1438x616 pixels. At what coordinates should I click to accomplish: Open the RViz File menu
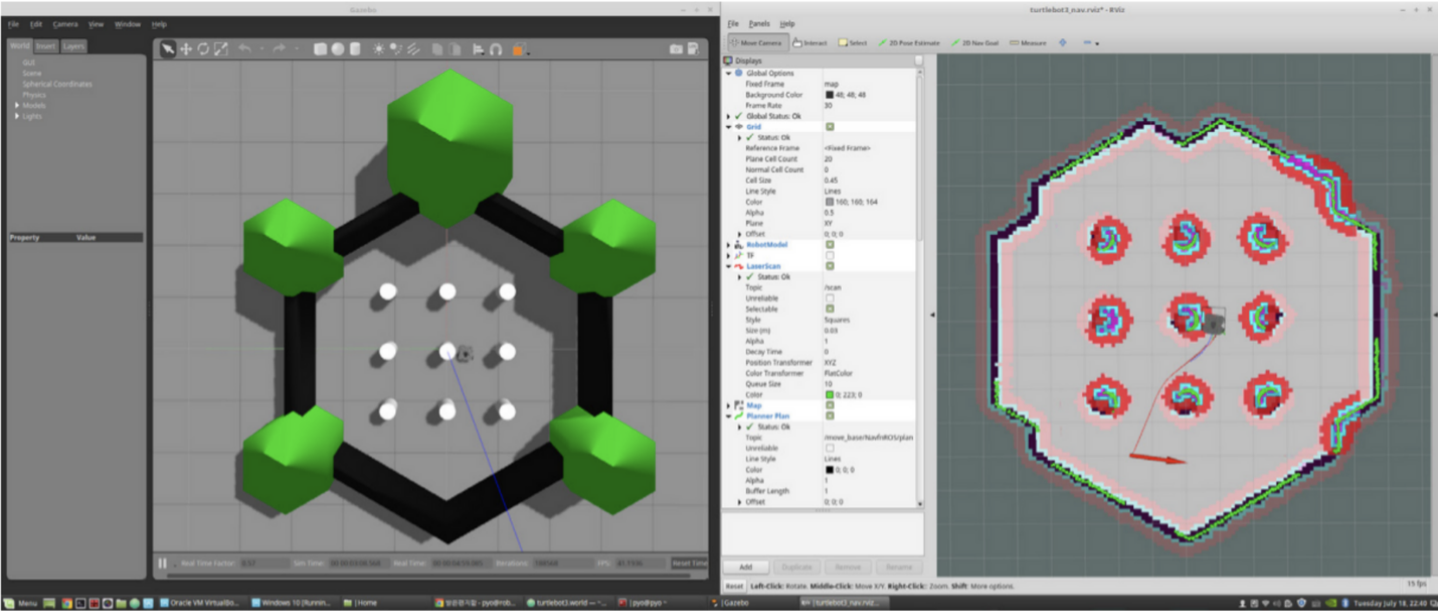(733, 23)
